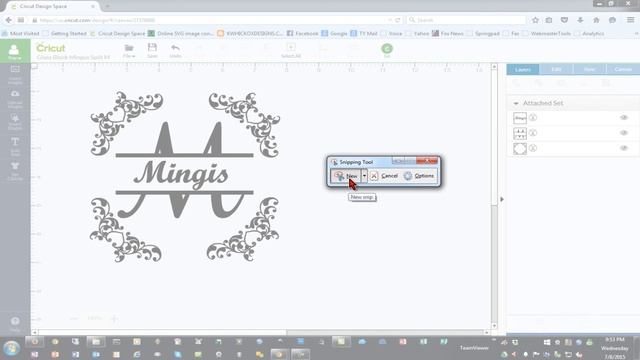Click the Undo arrow in toolbar
640x360 pixels.
(x=176, y=50)
